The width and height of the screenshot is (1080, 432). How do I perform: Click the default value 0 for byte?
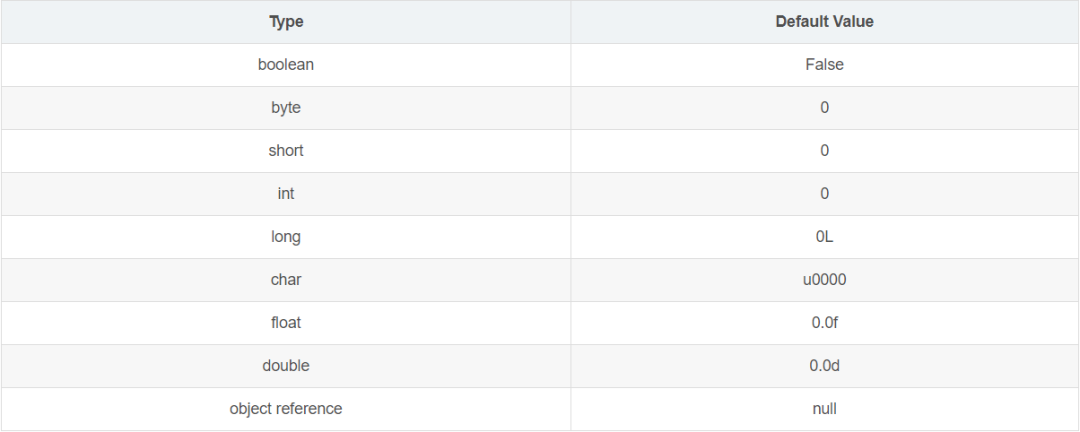pos(824,107)
